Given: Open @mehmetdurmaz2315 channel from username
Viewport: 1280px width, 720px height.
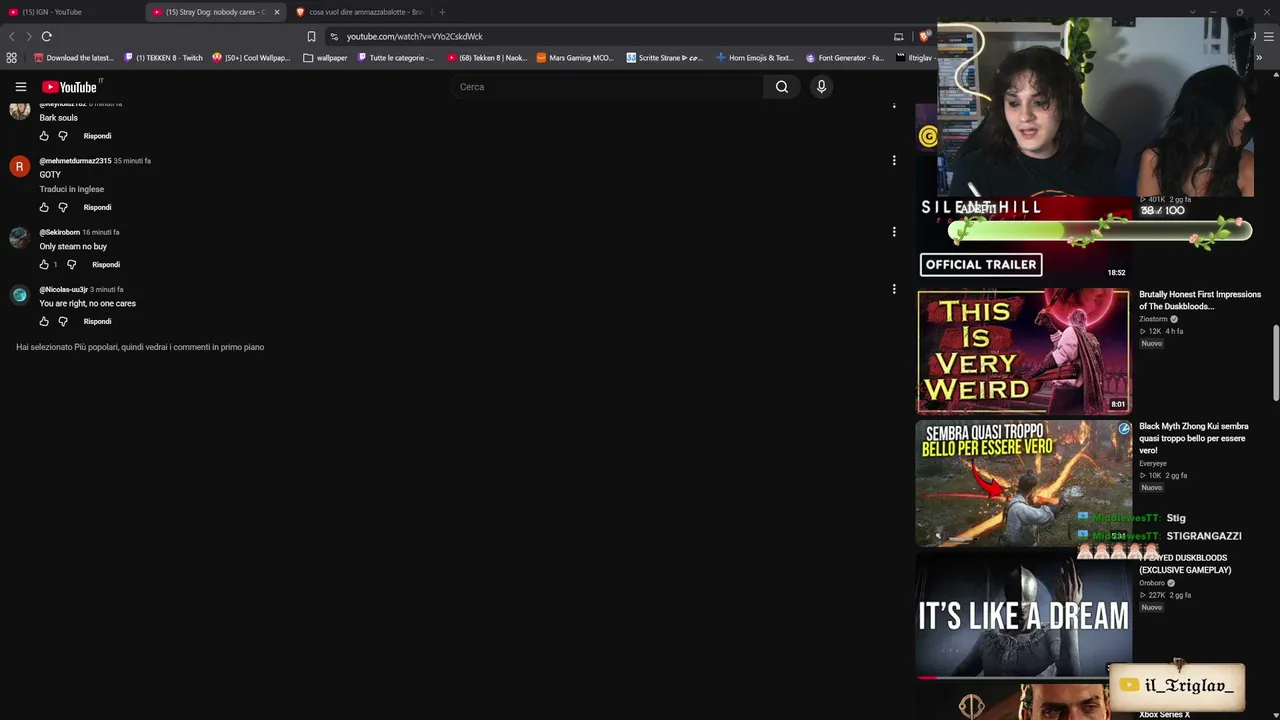Looking at the screenshot, I should point(75,161).
